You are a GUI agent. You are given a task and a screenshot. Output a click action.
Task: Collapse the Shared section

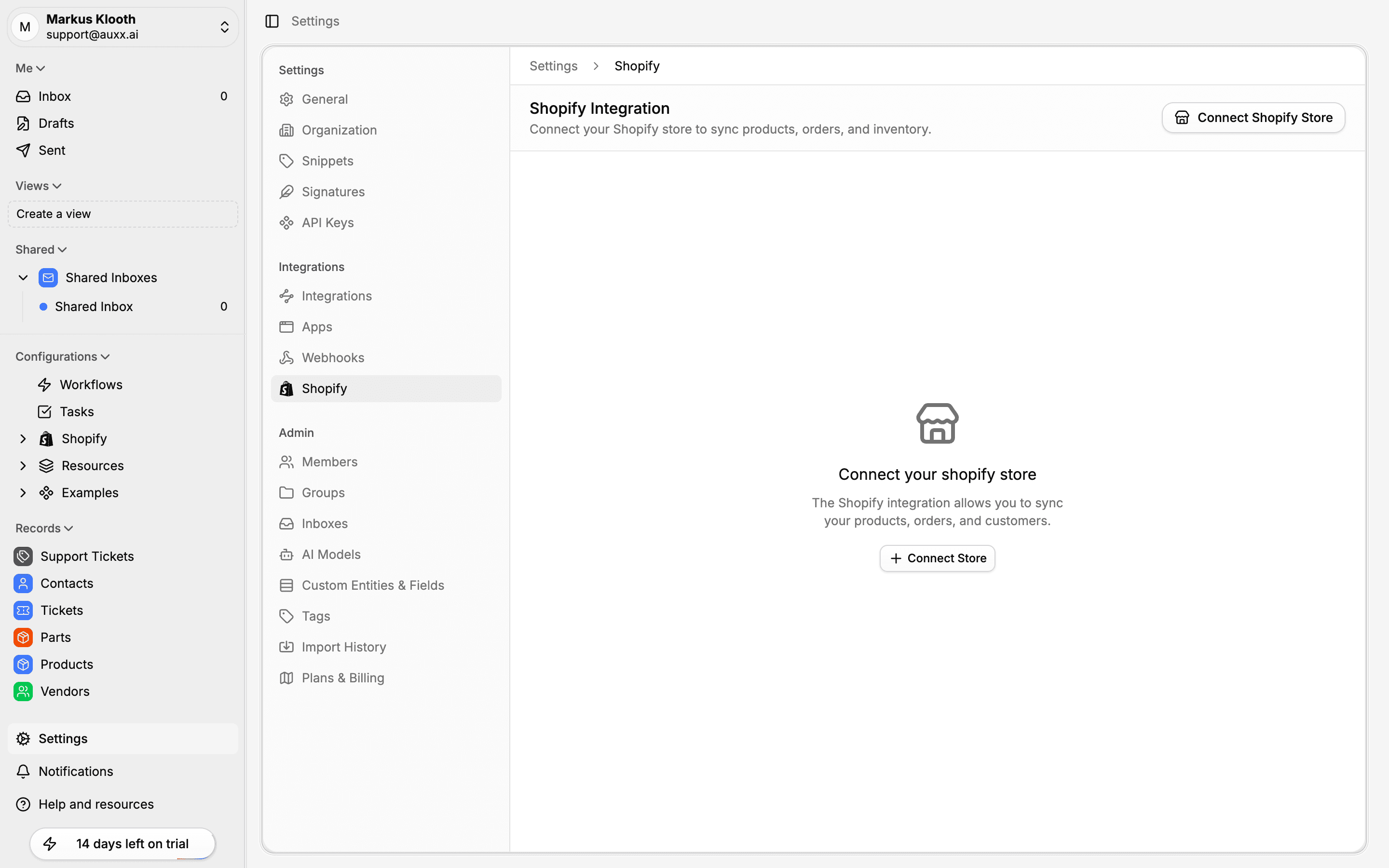41,250
